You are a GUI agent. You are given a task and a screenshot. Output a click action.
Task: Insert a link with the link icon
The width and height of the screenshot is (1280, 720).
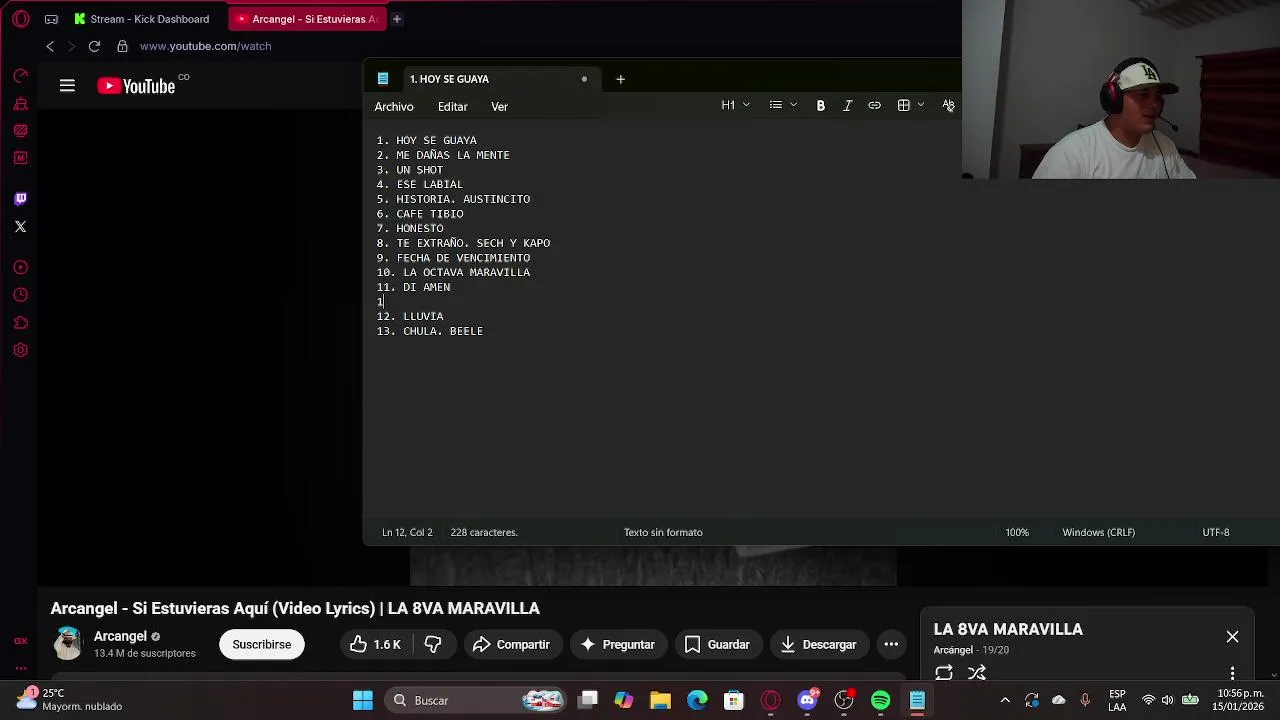[874, 105]
